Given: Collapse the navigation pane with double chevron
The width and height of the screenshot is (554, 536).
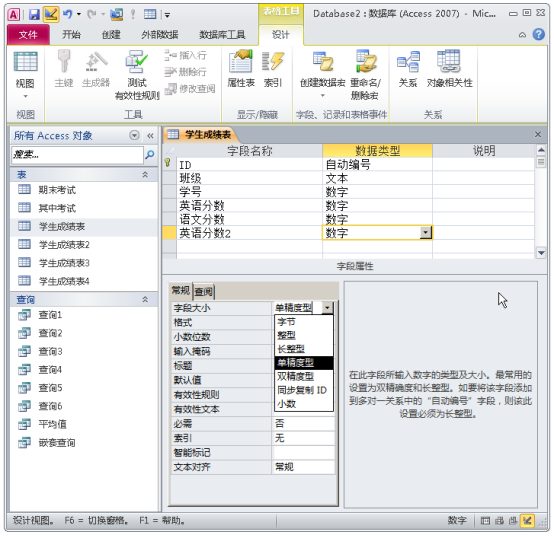Looking at the screenshot, I should coord(151,136).
